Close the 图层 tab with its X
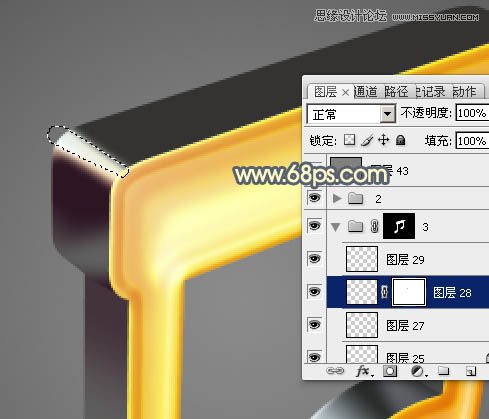The width and height of the screenshot is (489, 419). pos(346,92)
